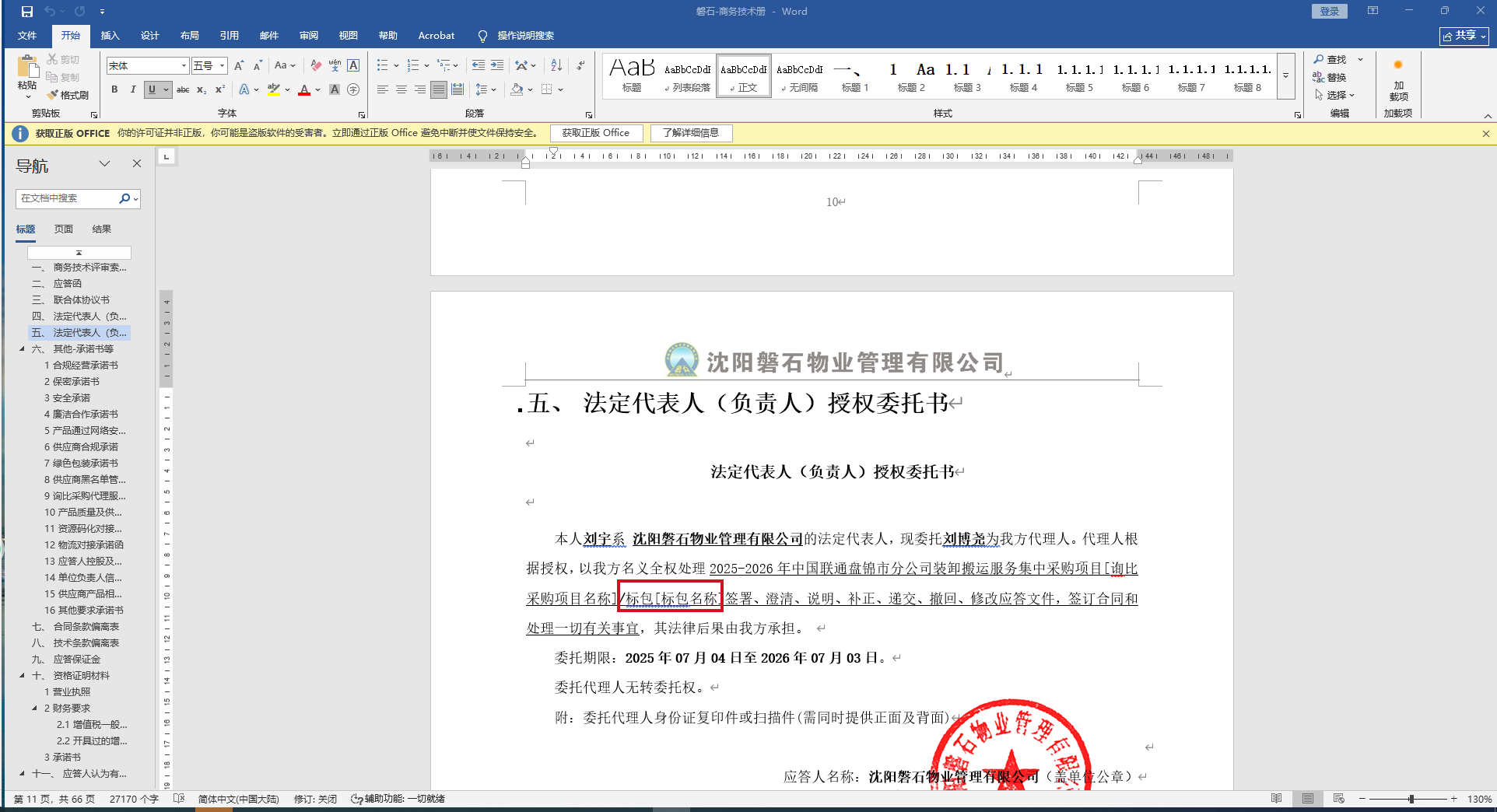The width and height of the screenshot is (1497, 812).
Task: Click the zoom slider in status bar
Action: tap(1411, 799)
